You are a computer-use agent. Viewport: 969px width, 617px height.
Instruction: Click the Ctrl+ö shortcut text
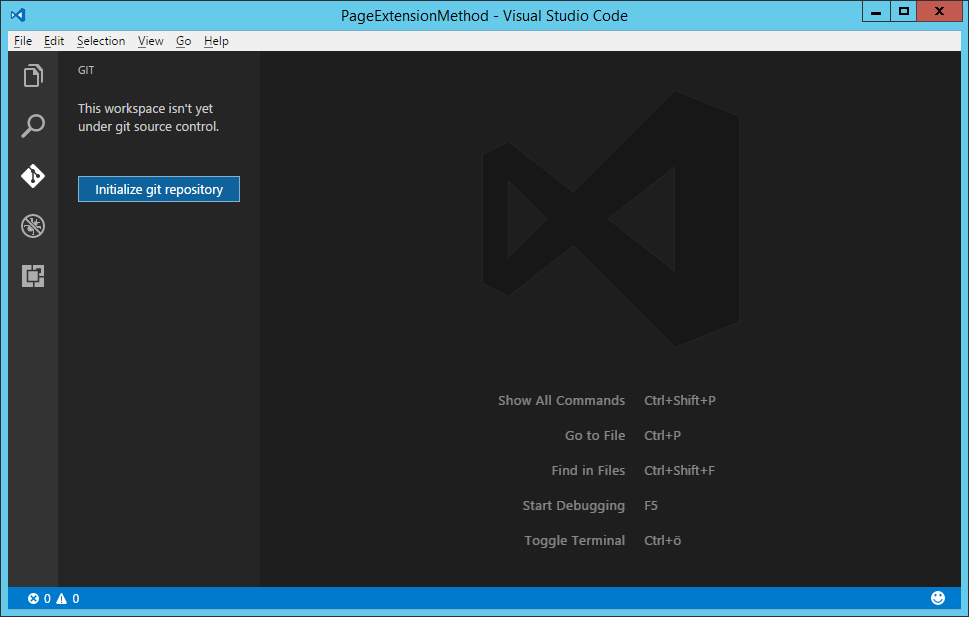coord(662,540)
